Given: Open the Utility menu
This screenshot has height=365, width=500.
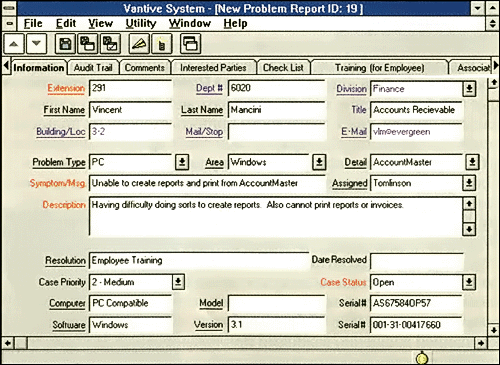Looking at the screenshot, I should [141, 24].
